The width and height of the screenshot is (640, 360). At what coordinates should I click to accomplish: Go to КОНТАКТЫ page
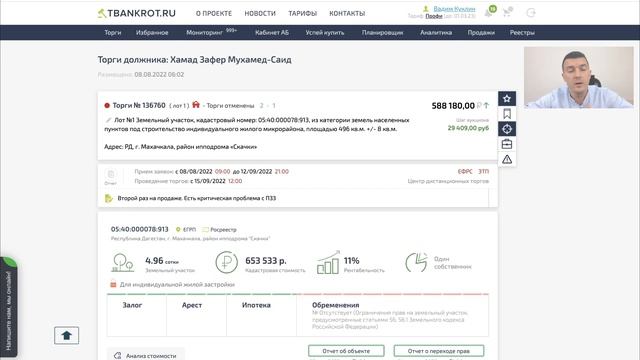pyautogui.click(x=347, y=13)
